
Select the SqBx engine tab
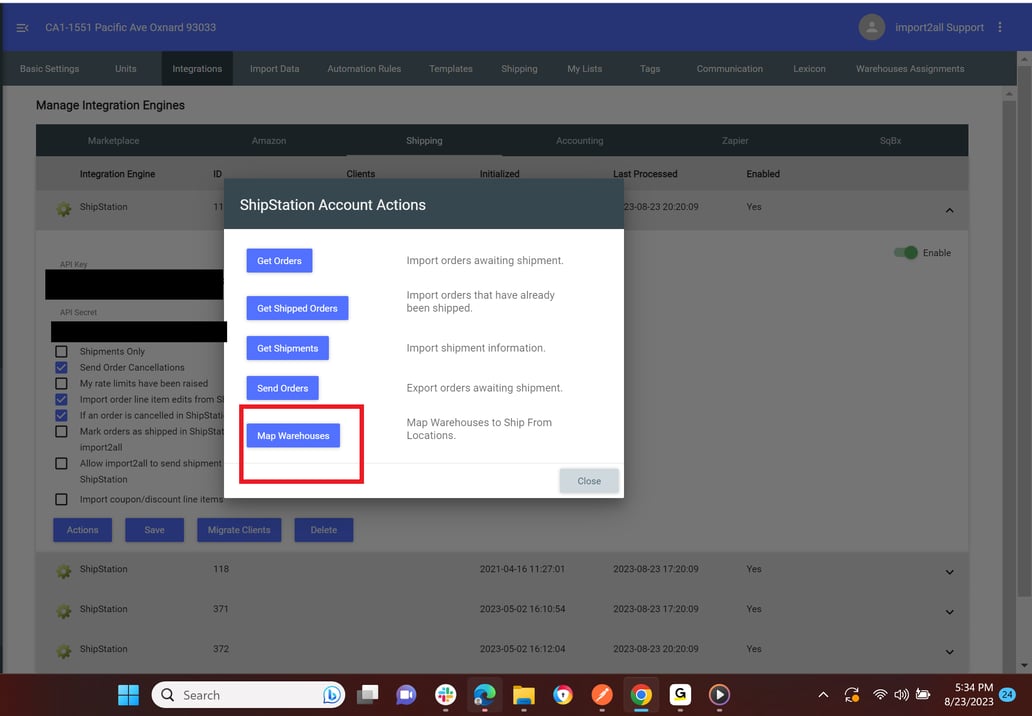tap(890, 141)
